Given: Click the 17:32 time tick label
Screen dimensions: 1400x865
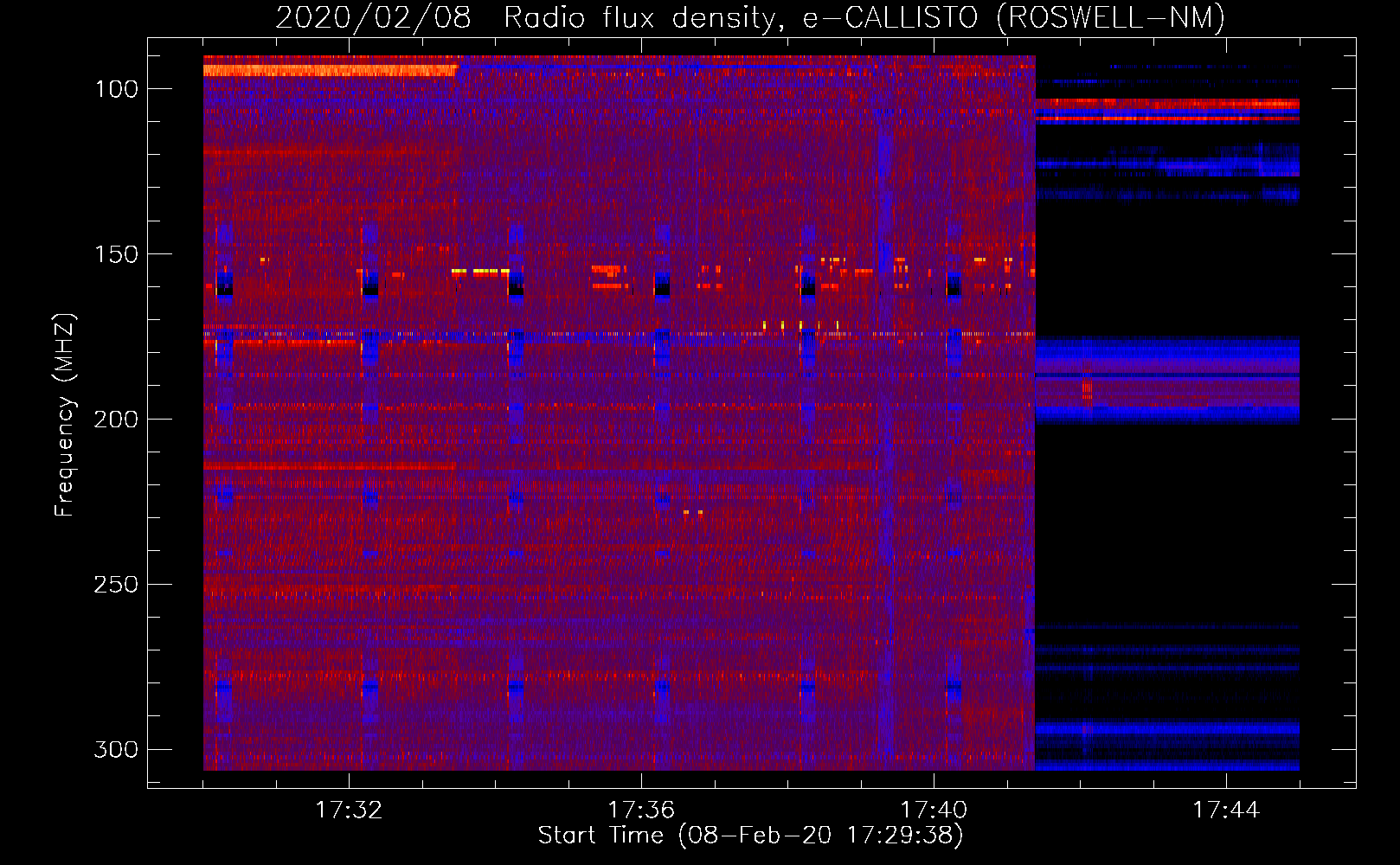Looking at the screenshot, I should tap(349, 811).
